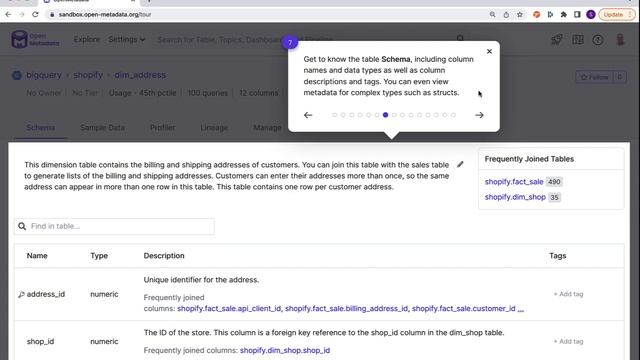Click the Find in table search field
The width and height of the screenshot is (640, 360).
pos(114,226)
